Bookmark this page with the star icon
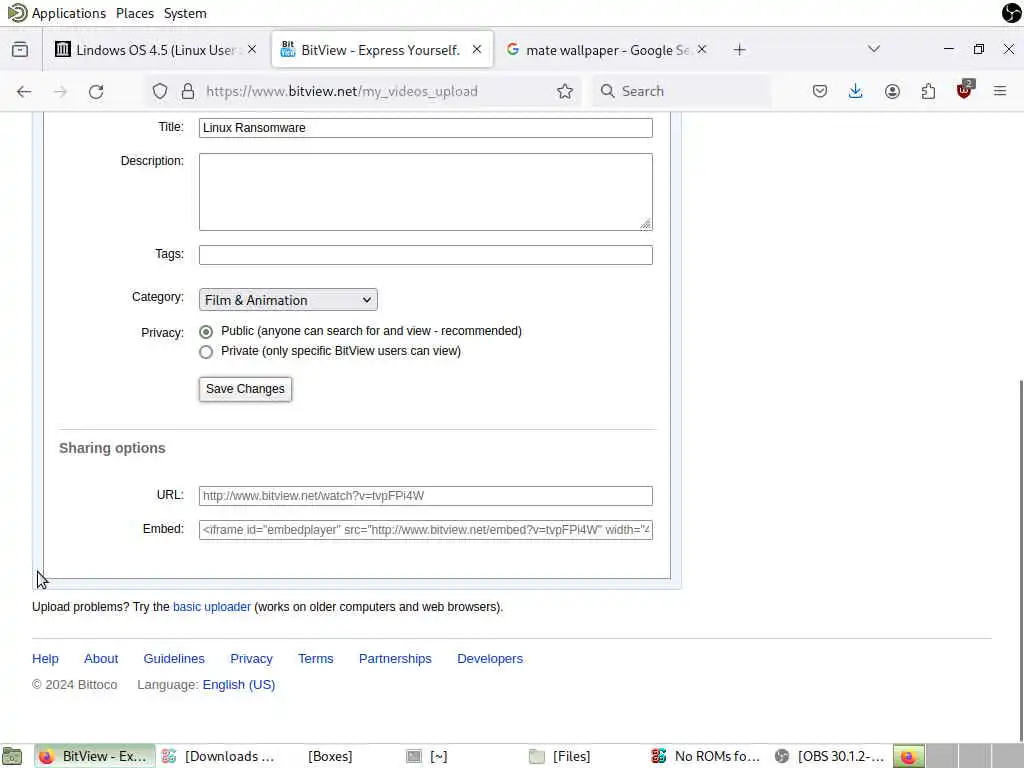Viewport: 1024px width, 768px height. pyautogui.click(x=565, y=91)
